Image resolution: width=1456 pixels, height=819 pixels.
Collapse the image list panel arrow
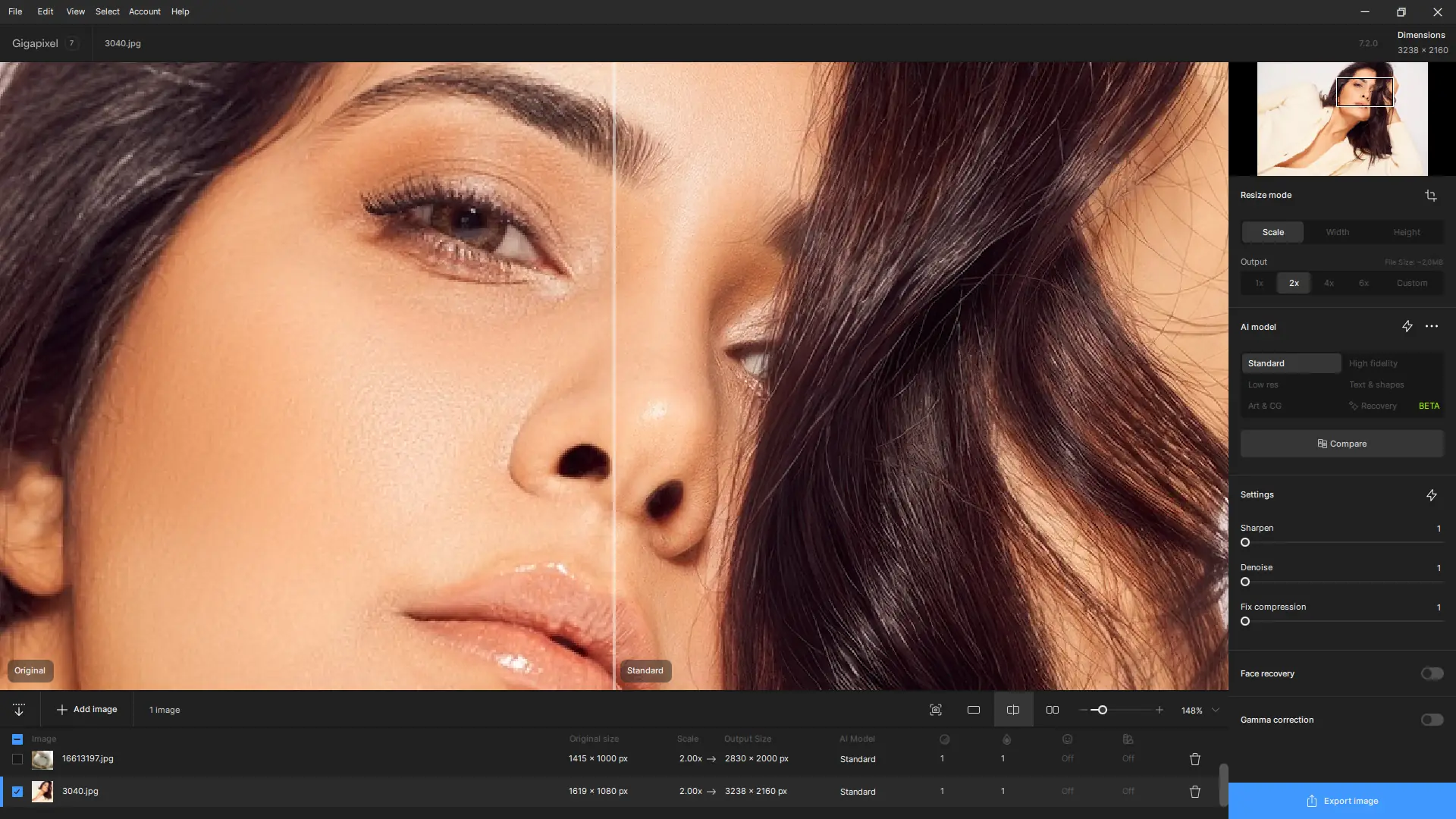[19, 711]
